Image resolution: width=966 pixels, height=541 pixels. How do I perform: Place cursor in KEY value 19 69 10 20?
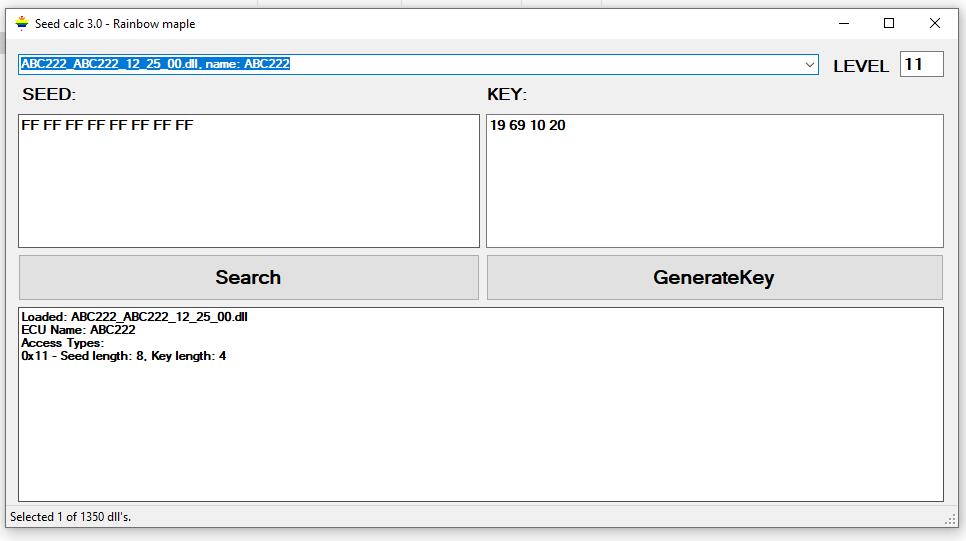pos(527,126)
